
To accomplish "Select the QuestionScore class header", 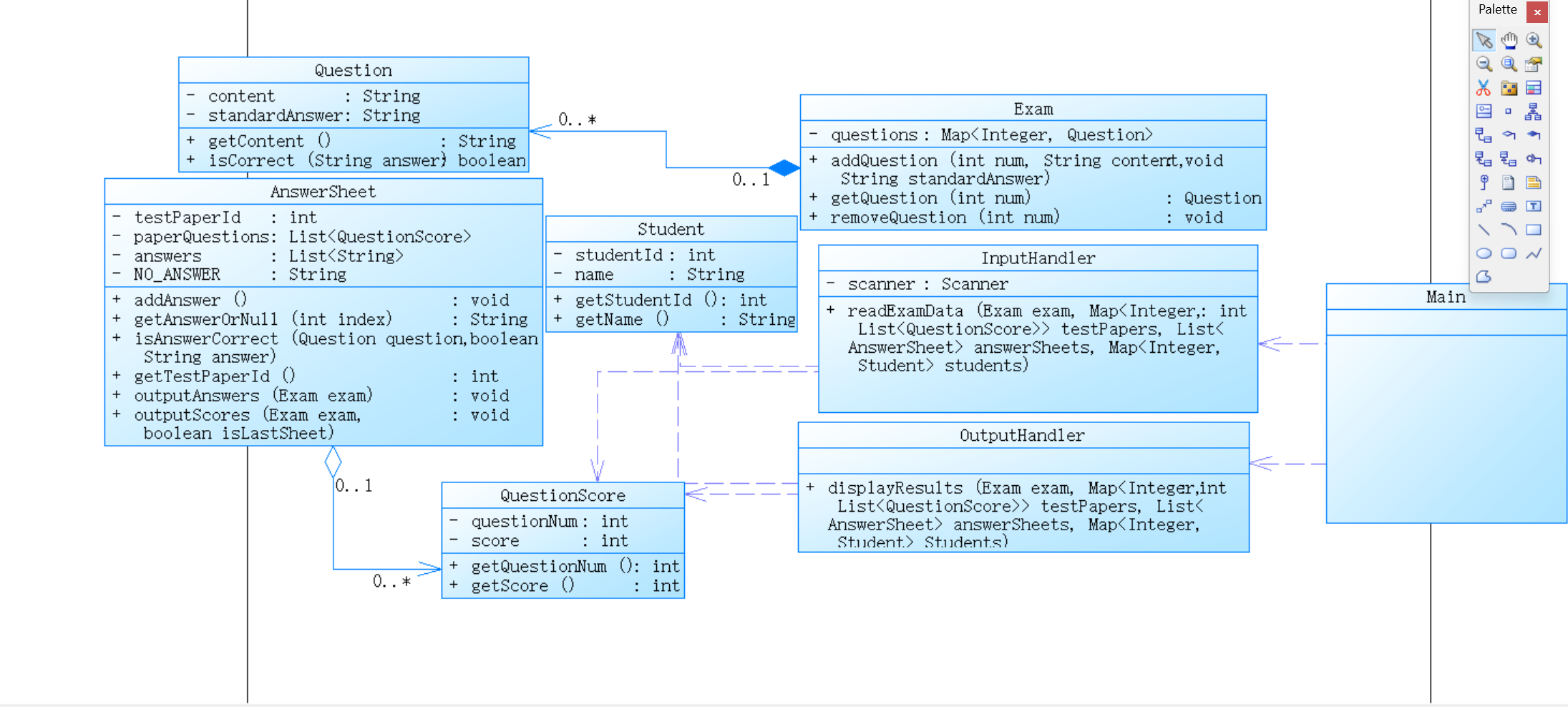I will pos(563,495).
